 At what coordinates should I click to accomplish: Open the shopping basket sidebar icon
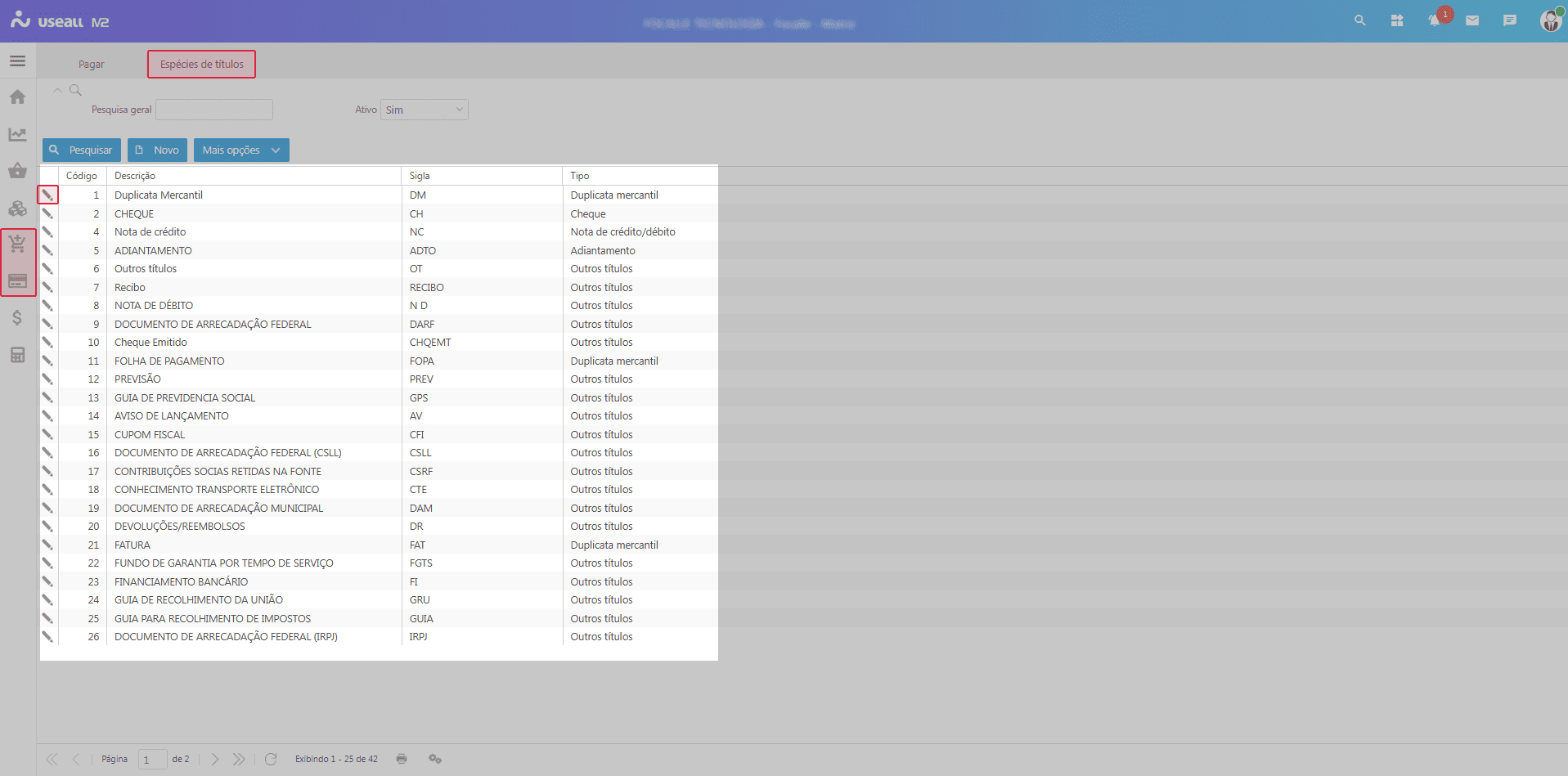click(x=17, y=171)
